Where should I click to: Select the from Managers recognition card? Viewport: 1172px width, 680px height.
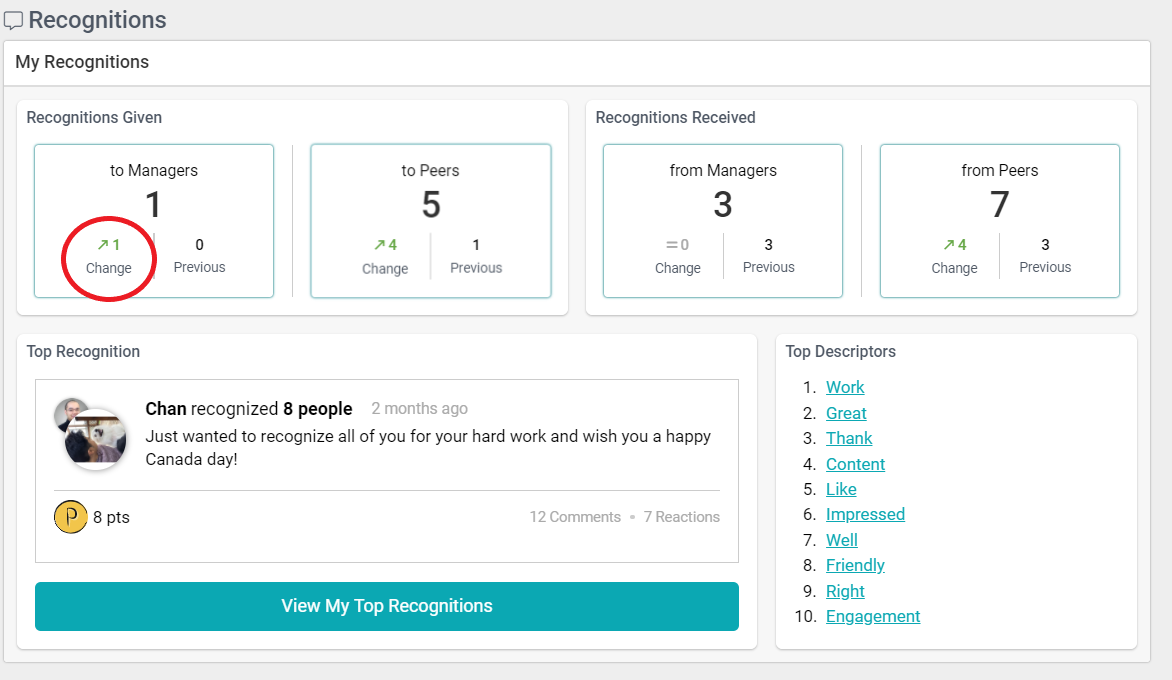point(722,221)
